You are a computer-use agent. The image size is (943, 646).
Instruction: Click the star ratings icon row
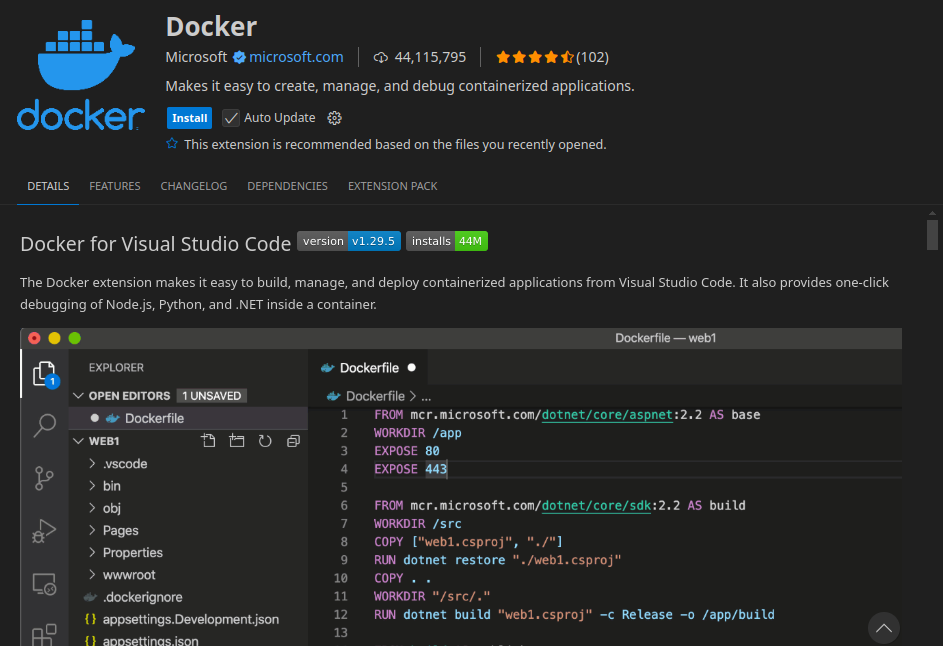pos(534,57)
